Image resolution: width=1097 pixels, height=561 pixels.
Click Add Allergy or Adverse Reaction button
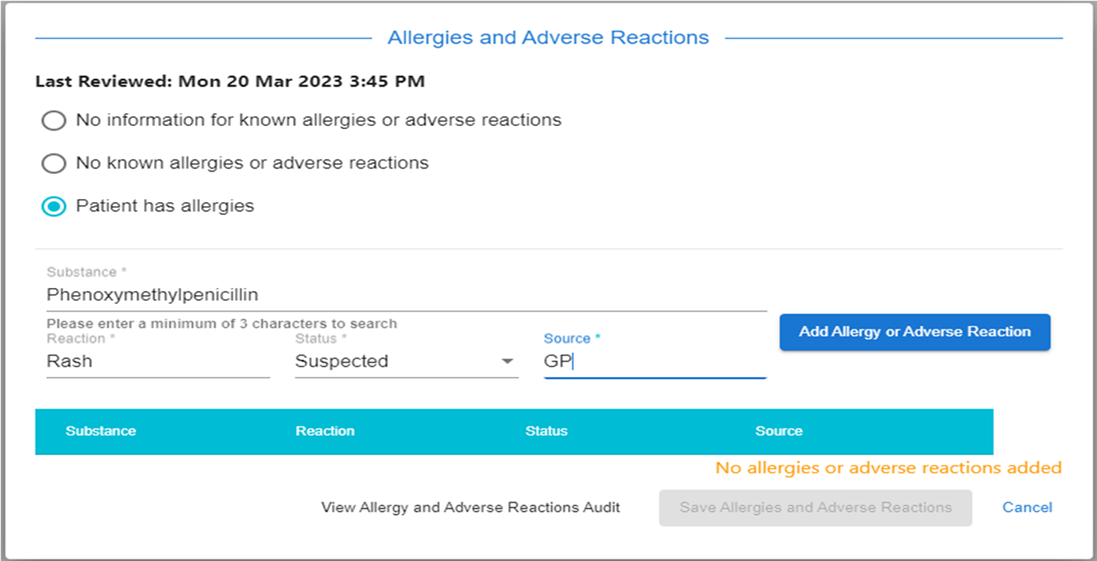tap(915, 332)
